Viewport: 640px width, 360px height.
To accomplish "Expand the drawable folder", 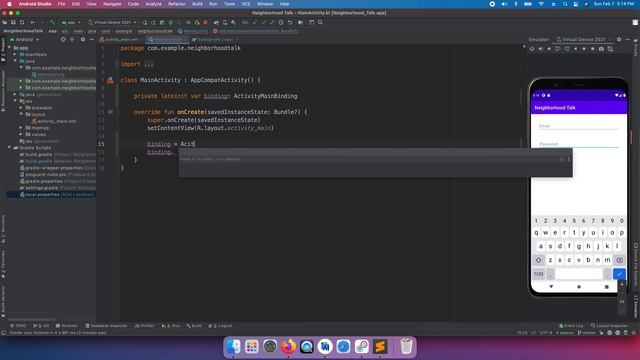I will pyautogui.click(x=21, y=108).
